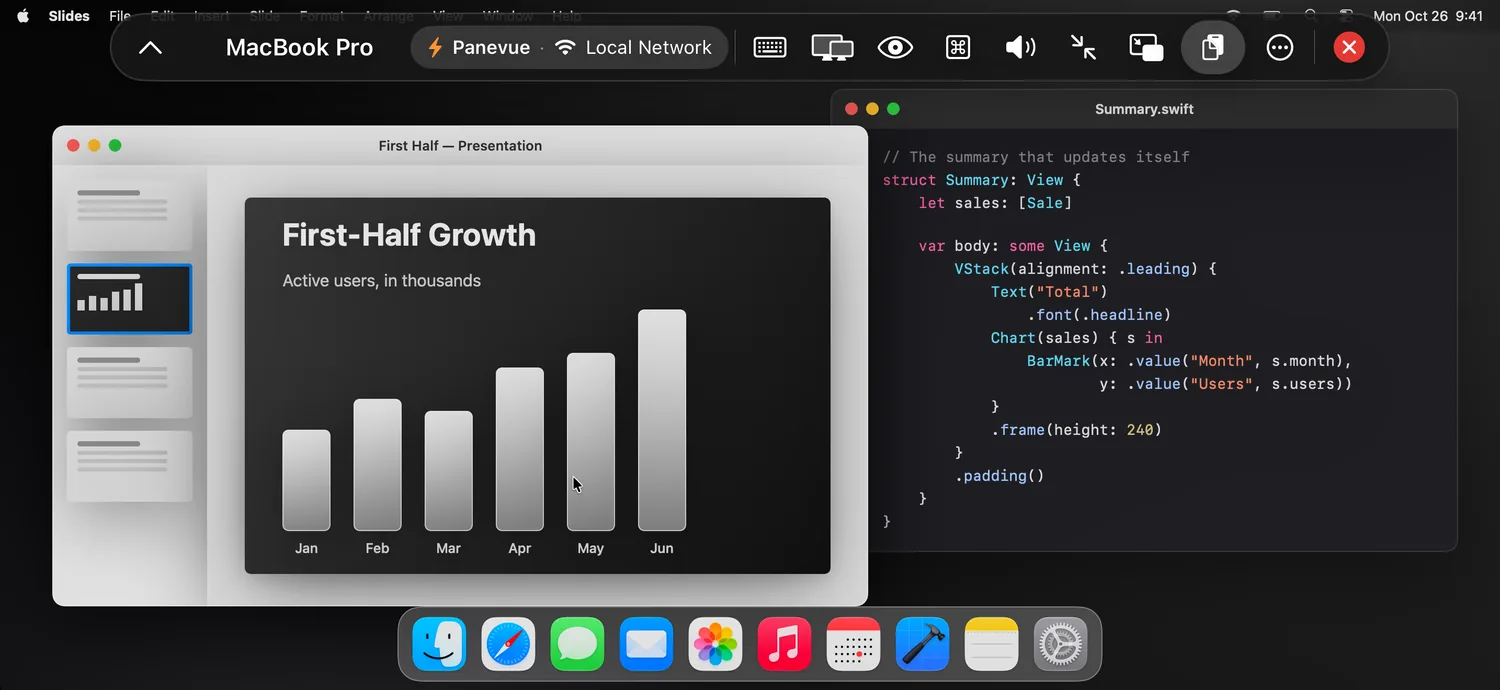Screen dimensions: 1500x690
Task: Open Music from the Dock
Action: 784,644
